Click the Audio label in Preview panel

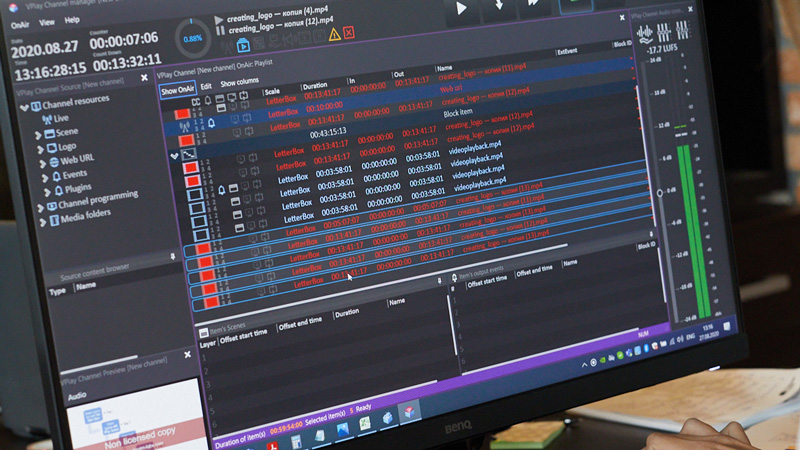click(x=77, y=395)
